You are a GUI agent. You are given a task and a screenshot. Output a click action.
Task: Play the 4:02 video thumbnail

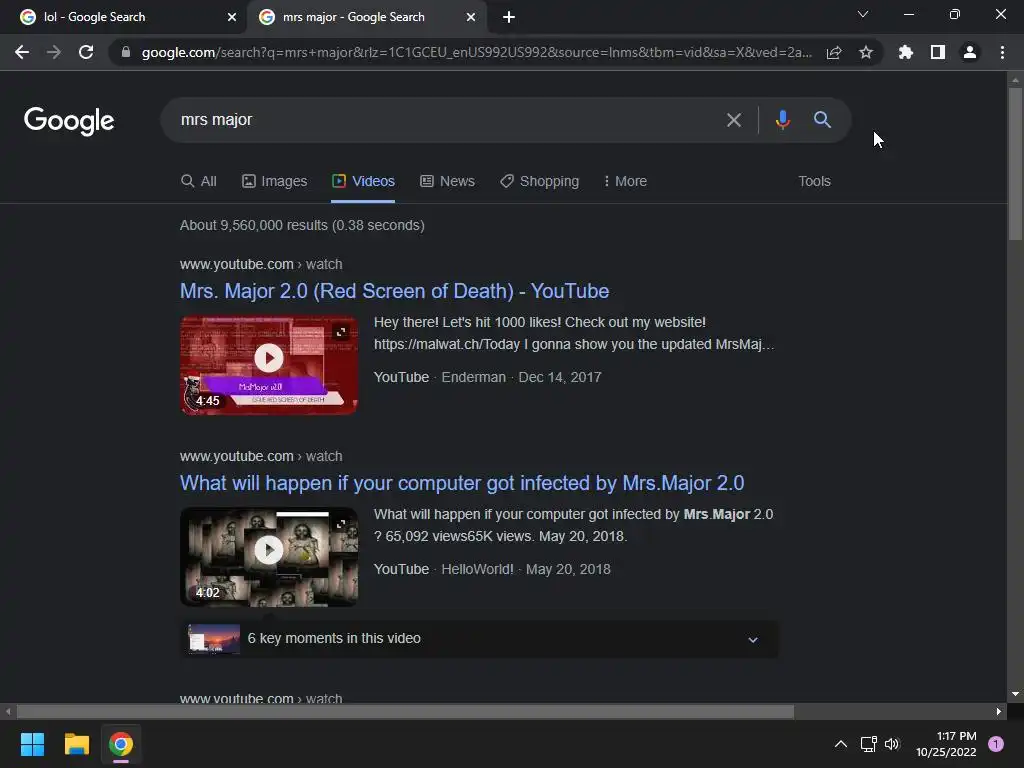click(x=269, y=557)
